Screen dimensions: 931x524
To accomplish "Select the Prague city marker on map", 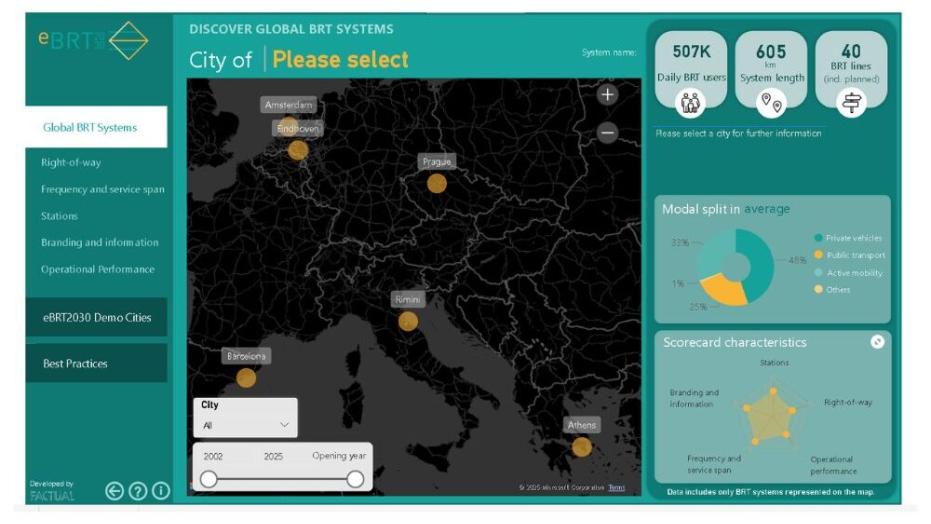I will point(436,183).
